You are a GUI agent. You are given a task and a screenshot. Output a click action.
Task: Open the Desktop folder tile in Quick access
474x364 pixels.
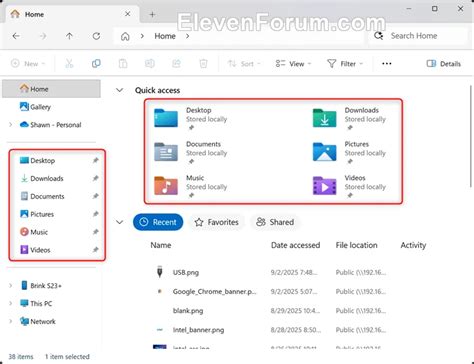(191, 118)
